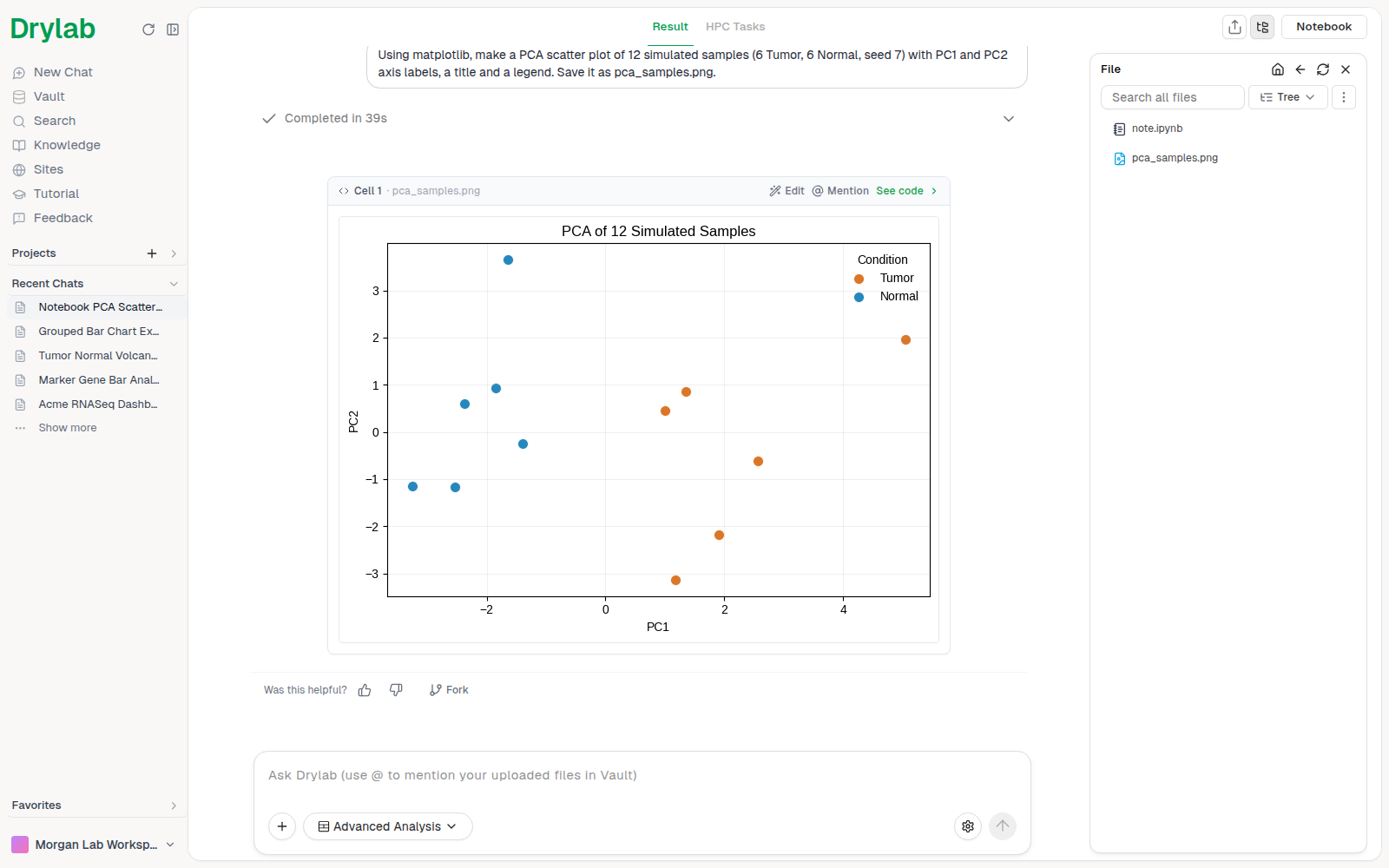Fork this chat

click(449, 690)
